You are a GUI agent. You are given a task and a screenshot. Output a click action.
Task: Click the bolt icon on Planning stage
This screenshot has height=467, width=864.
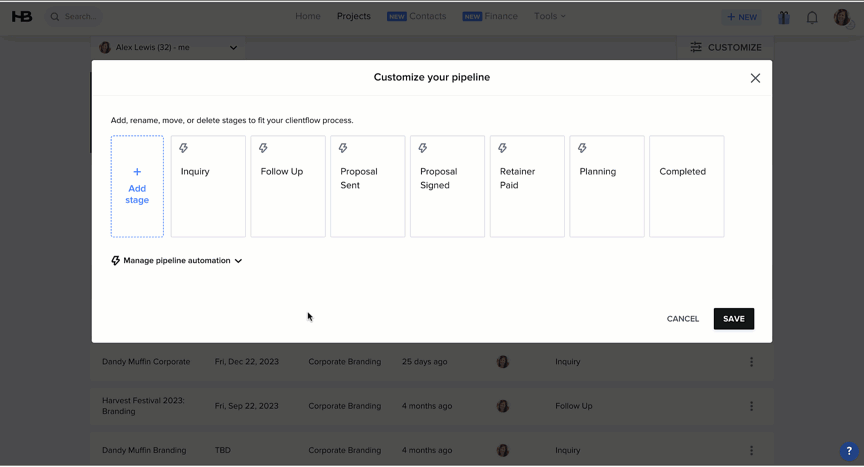[x=582, y=148]
